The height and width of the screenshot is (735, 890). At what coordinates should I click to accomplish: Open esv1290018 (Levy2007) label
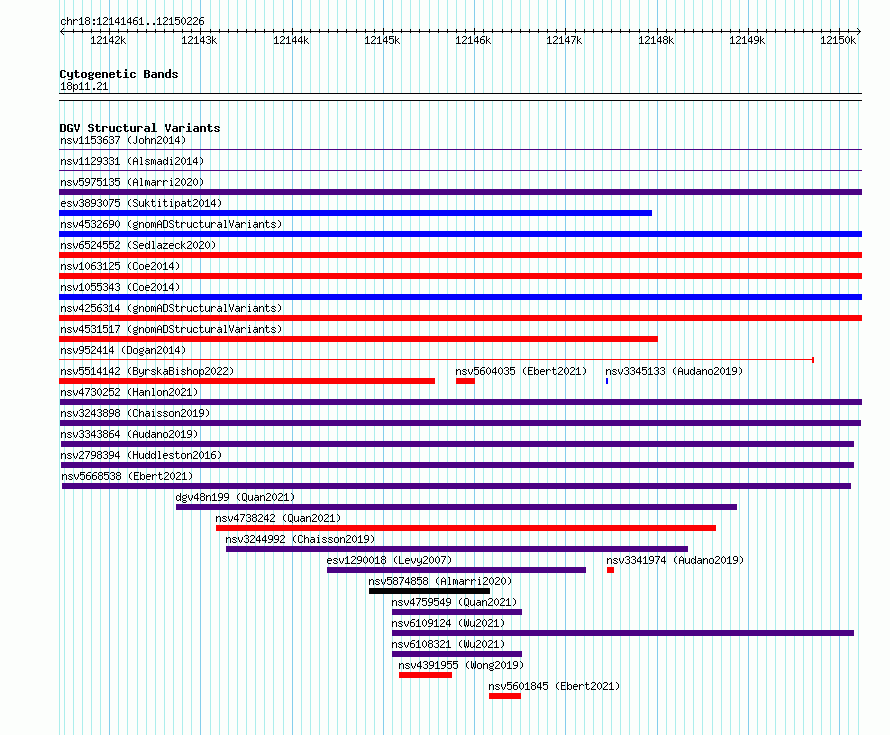[x=389, y=560]
